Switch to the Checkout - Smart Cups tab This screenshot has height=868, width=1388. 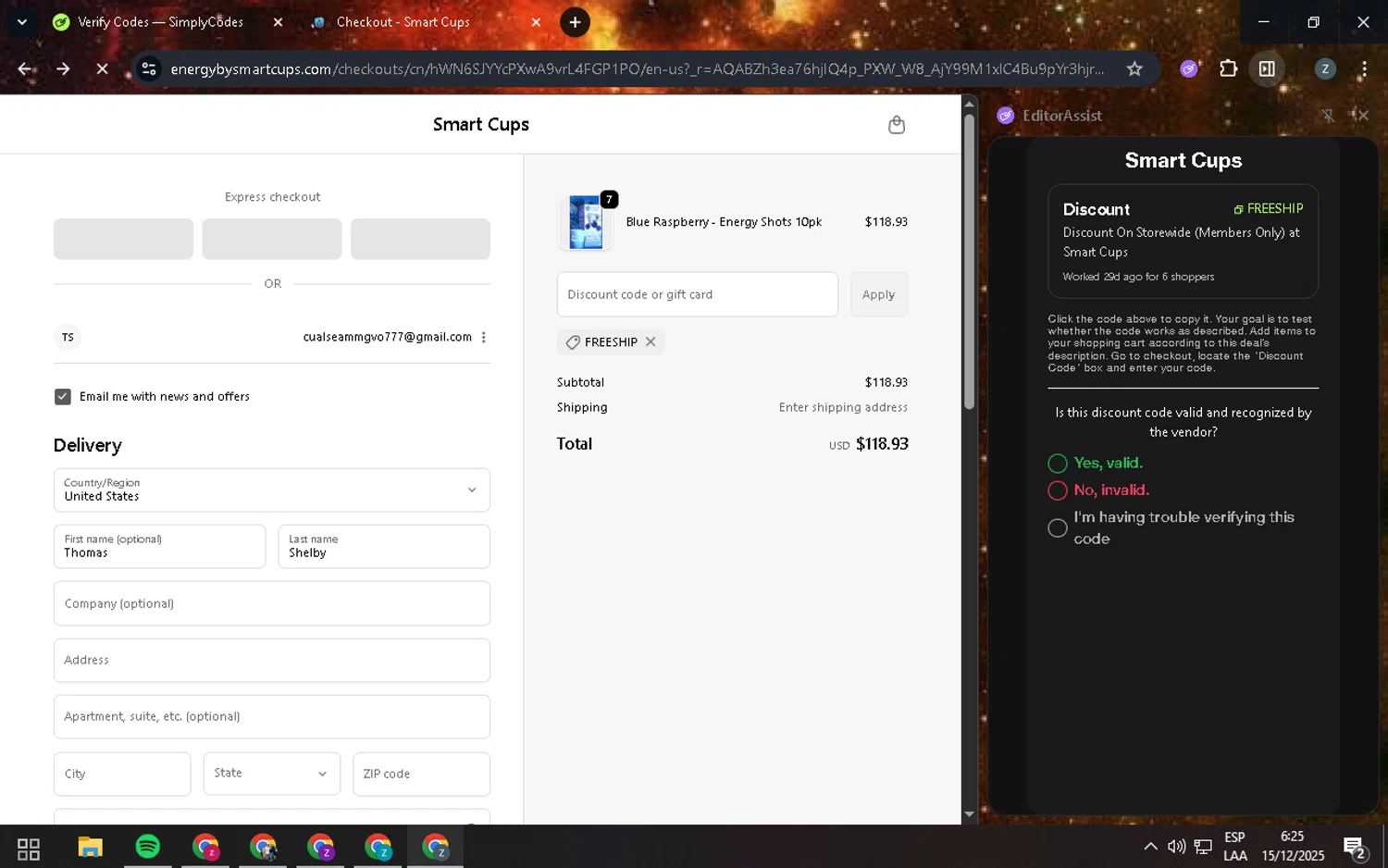click(403, 22)
